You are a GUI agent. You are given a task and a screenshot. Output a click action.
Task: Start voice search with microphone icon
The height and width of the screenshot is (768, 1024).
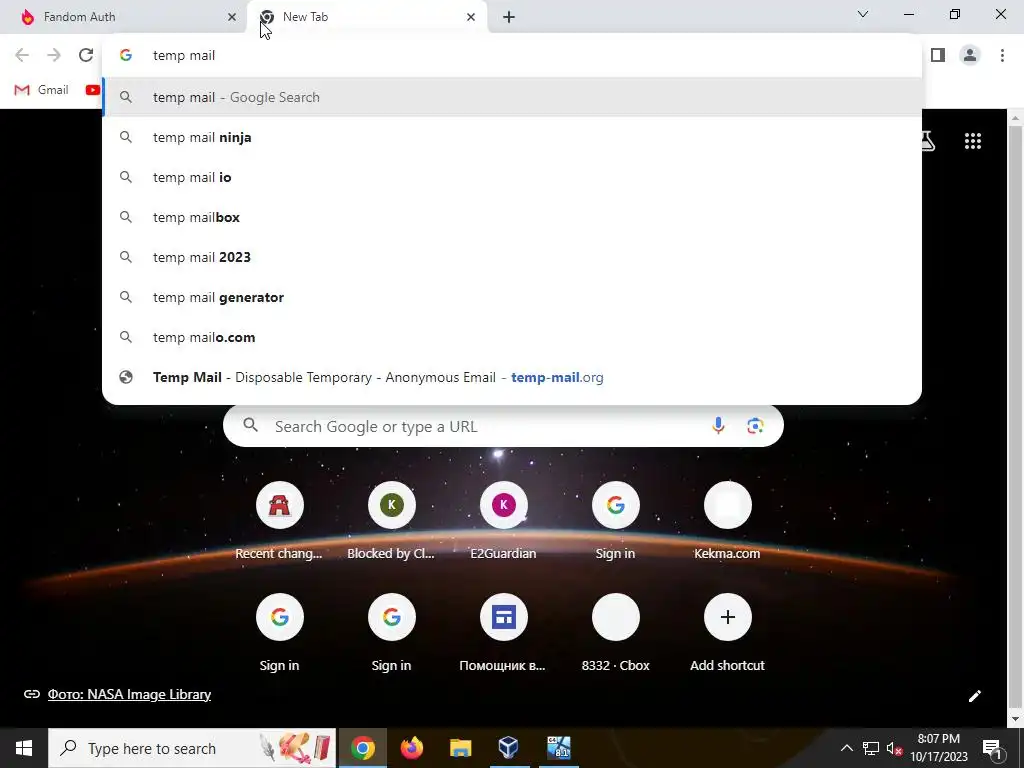tap(718, 426)
